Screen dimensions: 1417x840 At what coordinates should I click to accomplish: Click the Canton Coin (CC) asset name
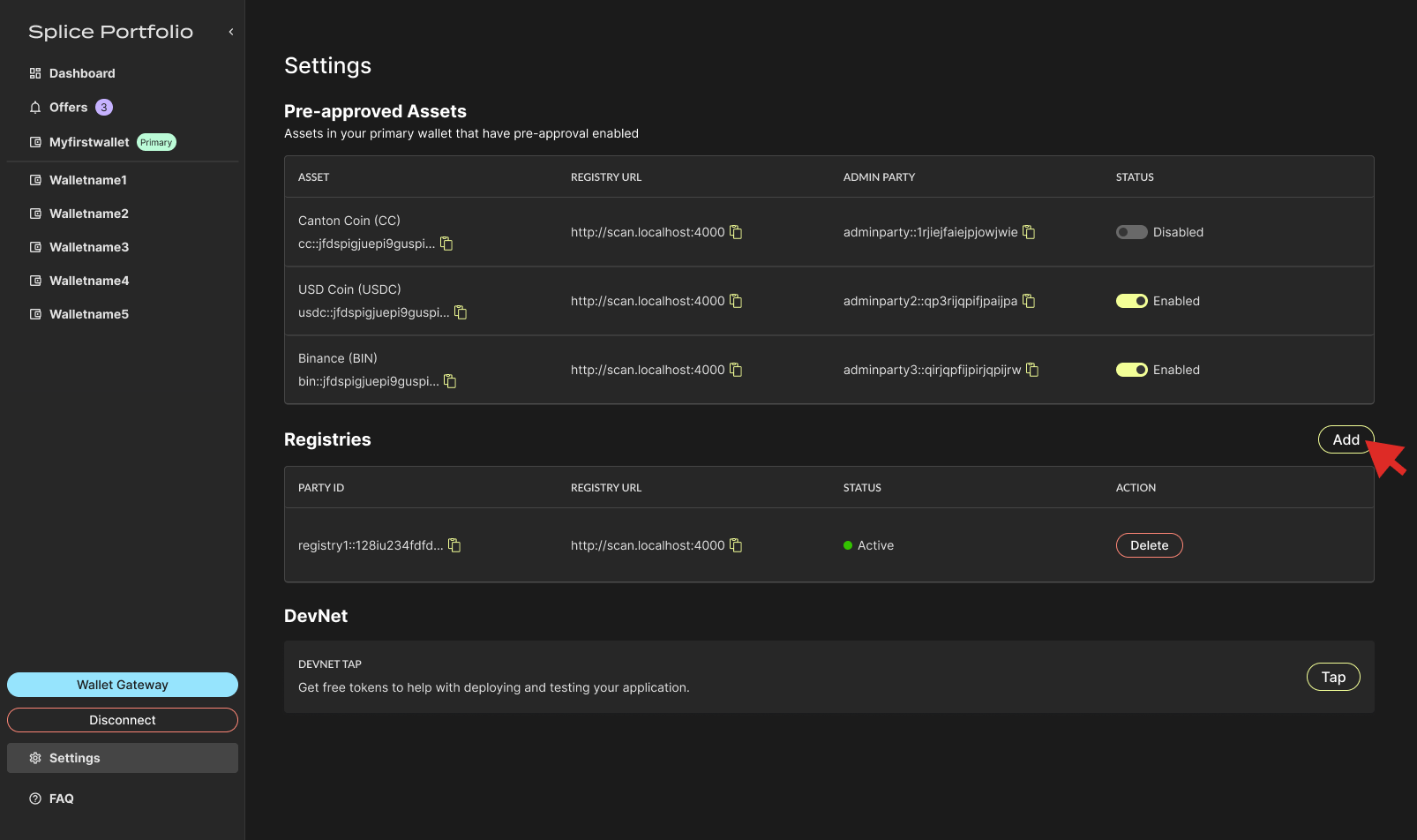coord(349,221)
